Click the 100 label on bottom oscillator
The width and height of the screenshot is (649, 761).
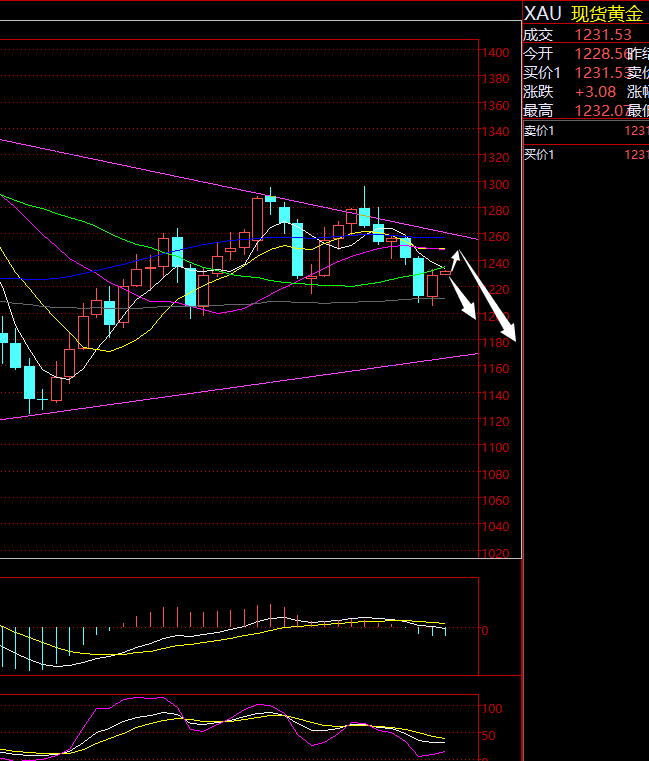pyautogui.click(x=492, y=708)
